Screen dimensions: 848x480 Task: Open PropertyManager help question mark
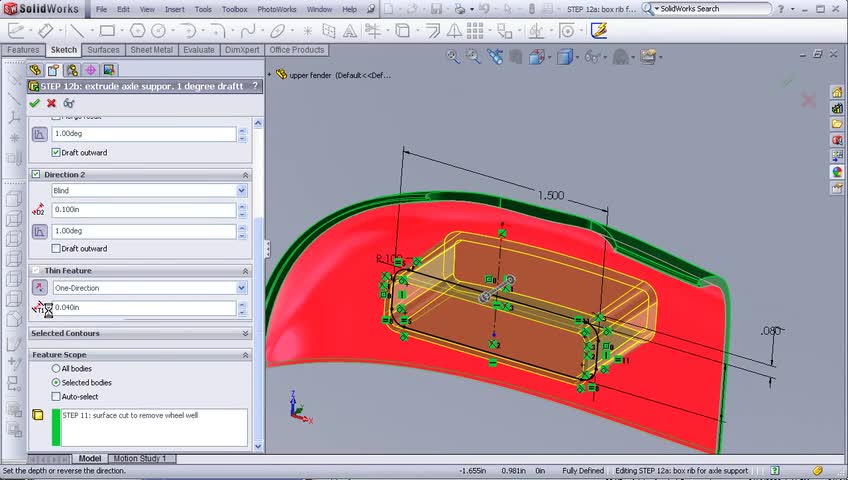255,85
